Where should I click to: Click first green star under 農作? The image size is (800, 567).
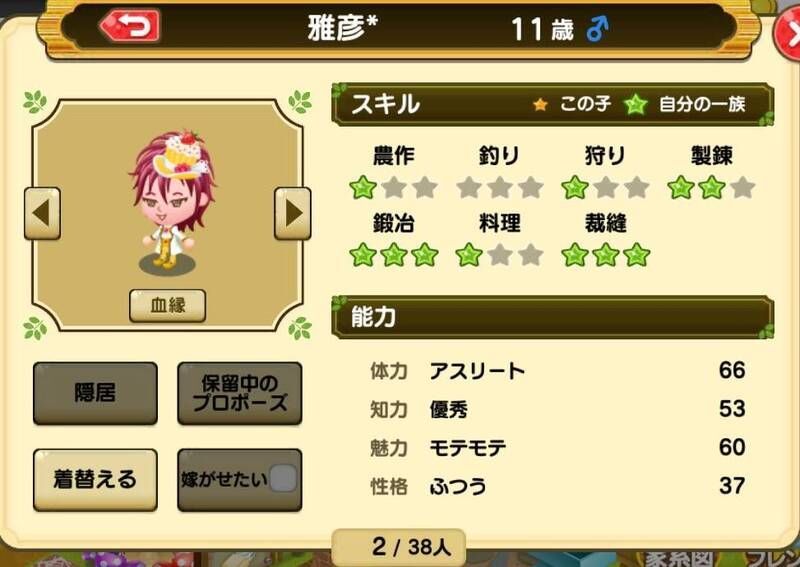point(363,187)
